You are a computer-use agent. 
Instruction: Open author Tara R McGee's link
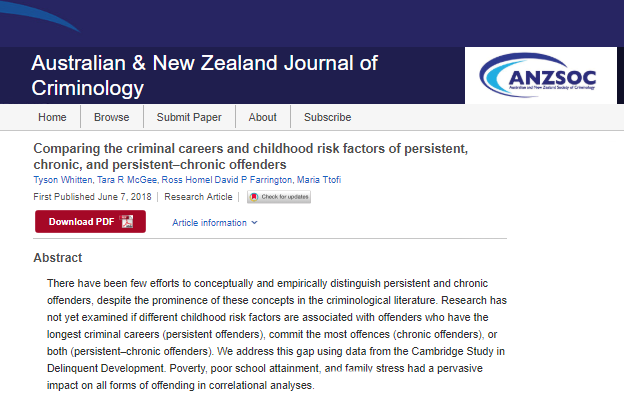click(127, 179)
